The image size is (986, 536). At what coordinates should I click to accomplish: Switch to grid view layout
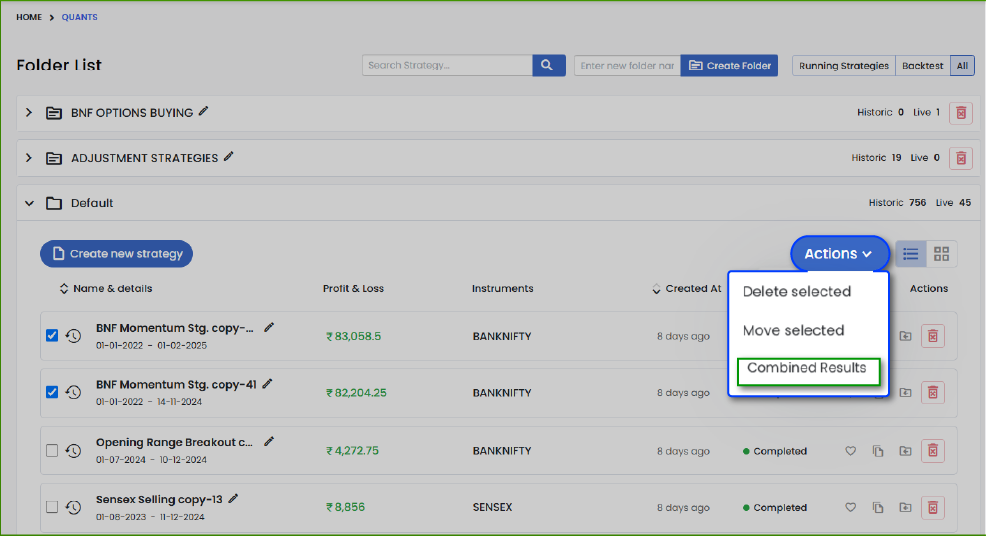[941, 254]
